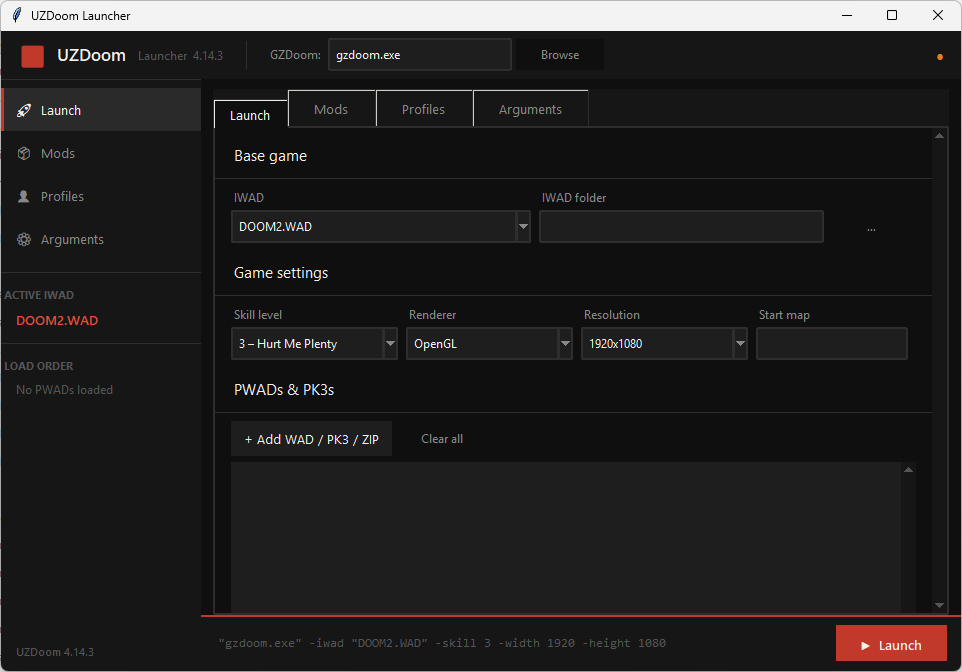Image resolution: width=962 pixels, height=672 pixels.
Task: Click the PWADs & PK3s section heading
Action: click(284, 390)
